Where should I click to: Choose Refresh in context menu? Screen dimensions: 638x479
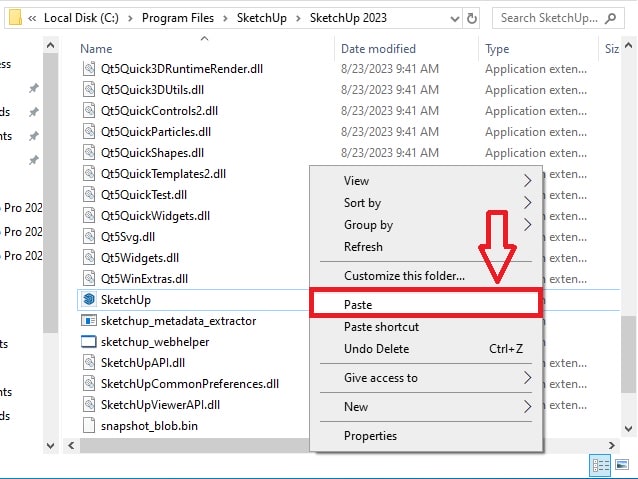(426, 247)
